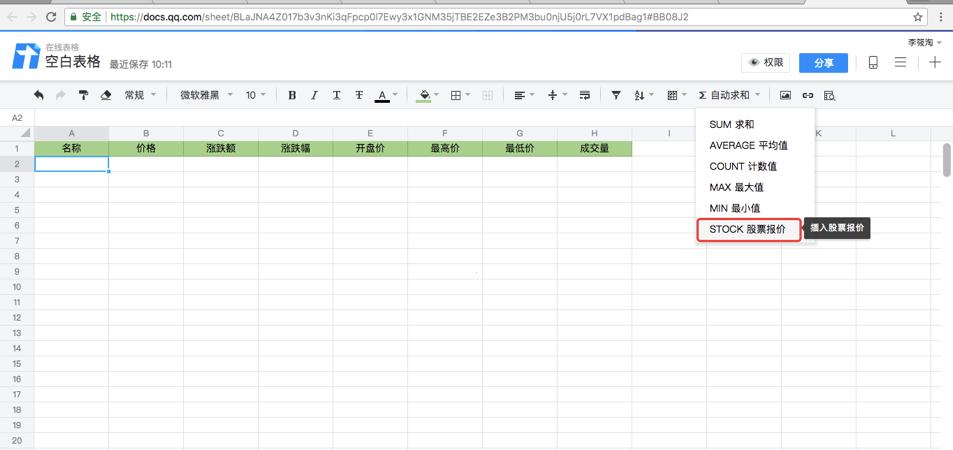Viewport: 953px width, 450px height.
Task: Click the cell borders icon
Action: pos(456,95)
